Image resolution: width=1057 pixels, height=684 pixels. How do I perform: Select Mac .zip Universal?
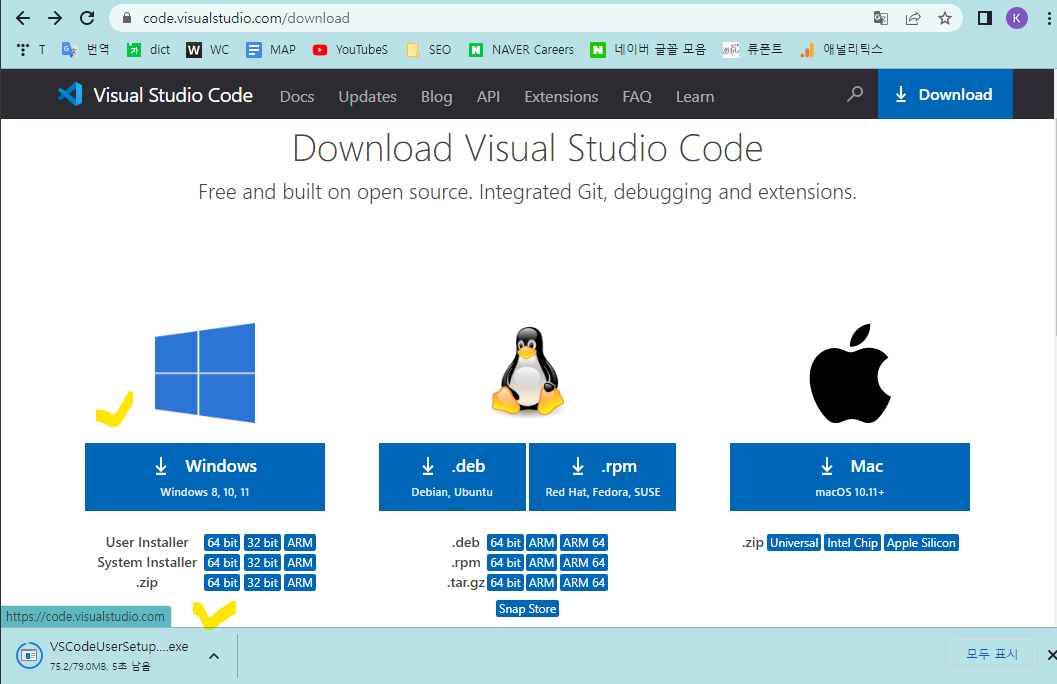tap(794, 543)
